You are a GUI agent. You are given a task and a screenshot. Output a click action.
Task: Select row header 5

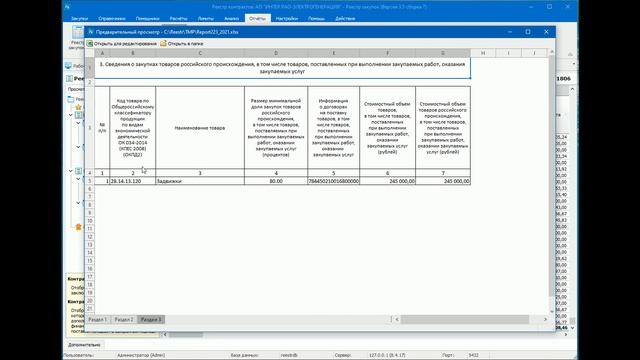(x=90, y=181)
